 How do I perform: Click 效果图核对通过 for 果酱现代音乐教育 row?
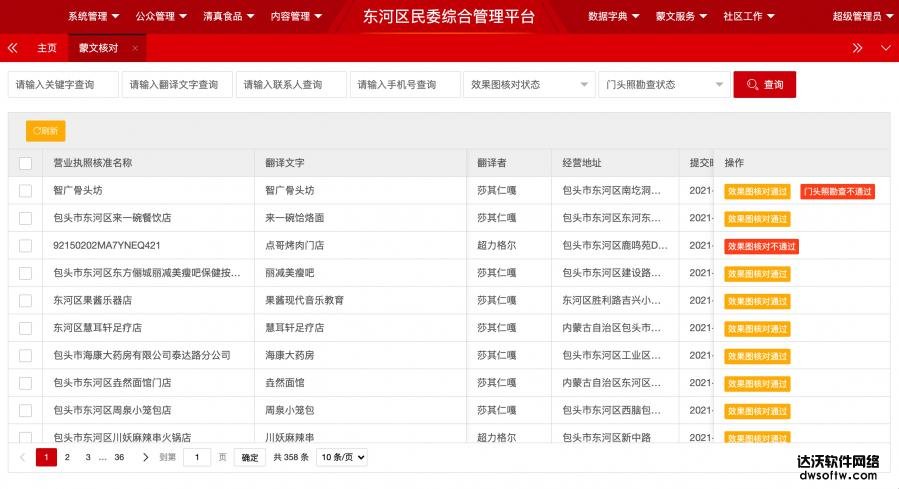pyautogui.click(x=757, y=302)
